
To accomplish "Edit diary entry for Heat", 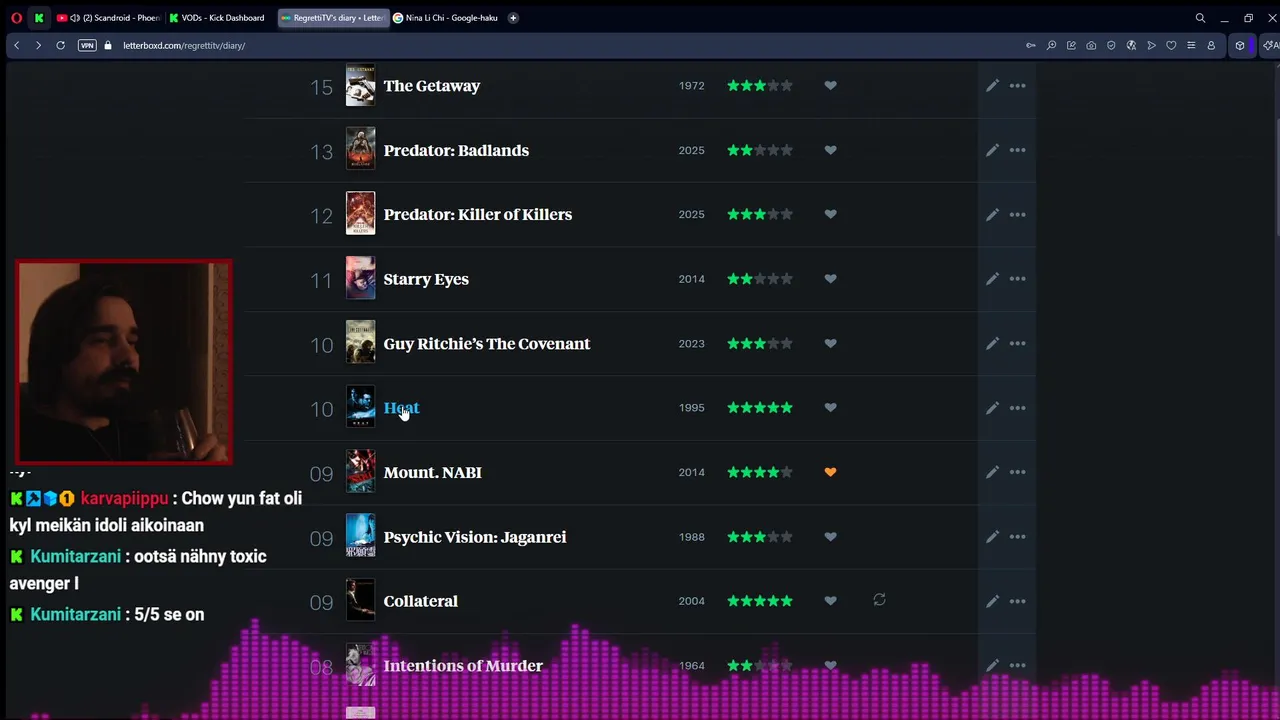I will pyautogui.click(x=992, y=408).
